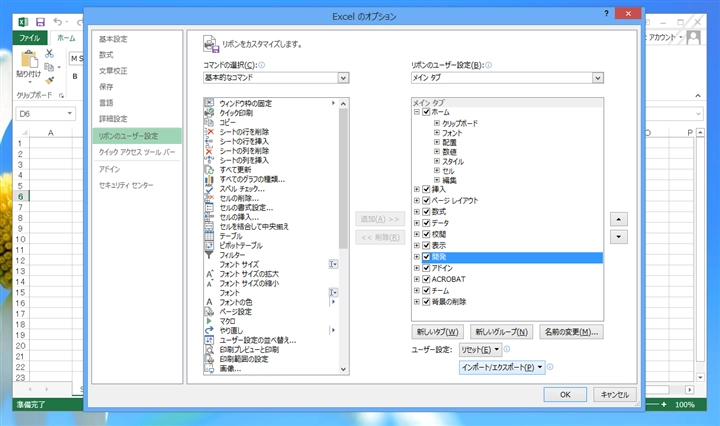Select the フォント サイズの拡大 command

coord(249,274)
